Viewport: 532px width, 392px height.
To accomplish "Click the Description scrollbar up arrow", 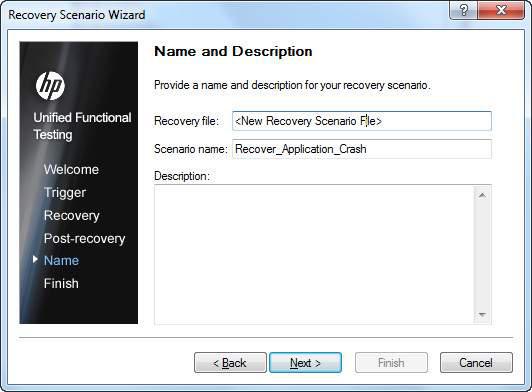I will [482, 196].
